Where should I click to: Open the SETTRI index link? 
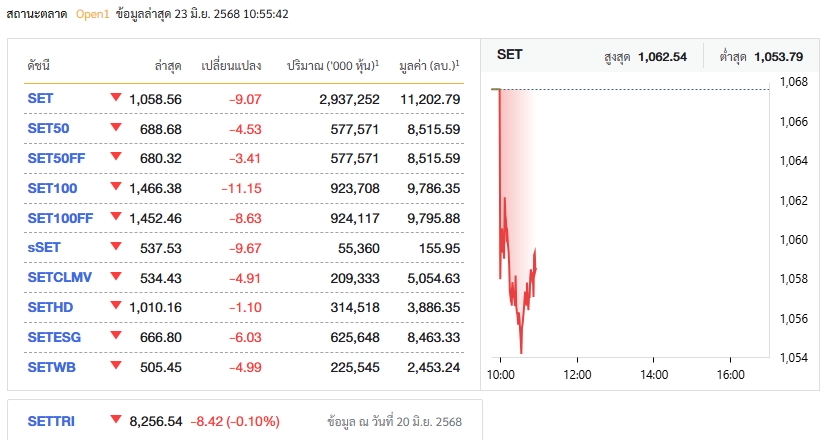pyautogui.click(x=51, y=423)
